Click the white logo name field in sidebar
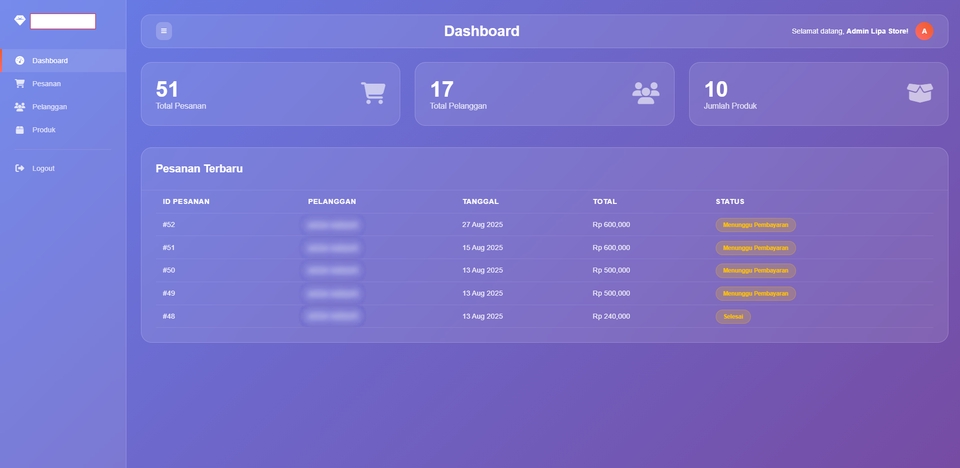The width and height of the screenshot is (960, 468). pyautogui.click(x=63, y=21)
